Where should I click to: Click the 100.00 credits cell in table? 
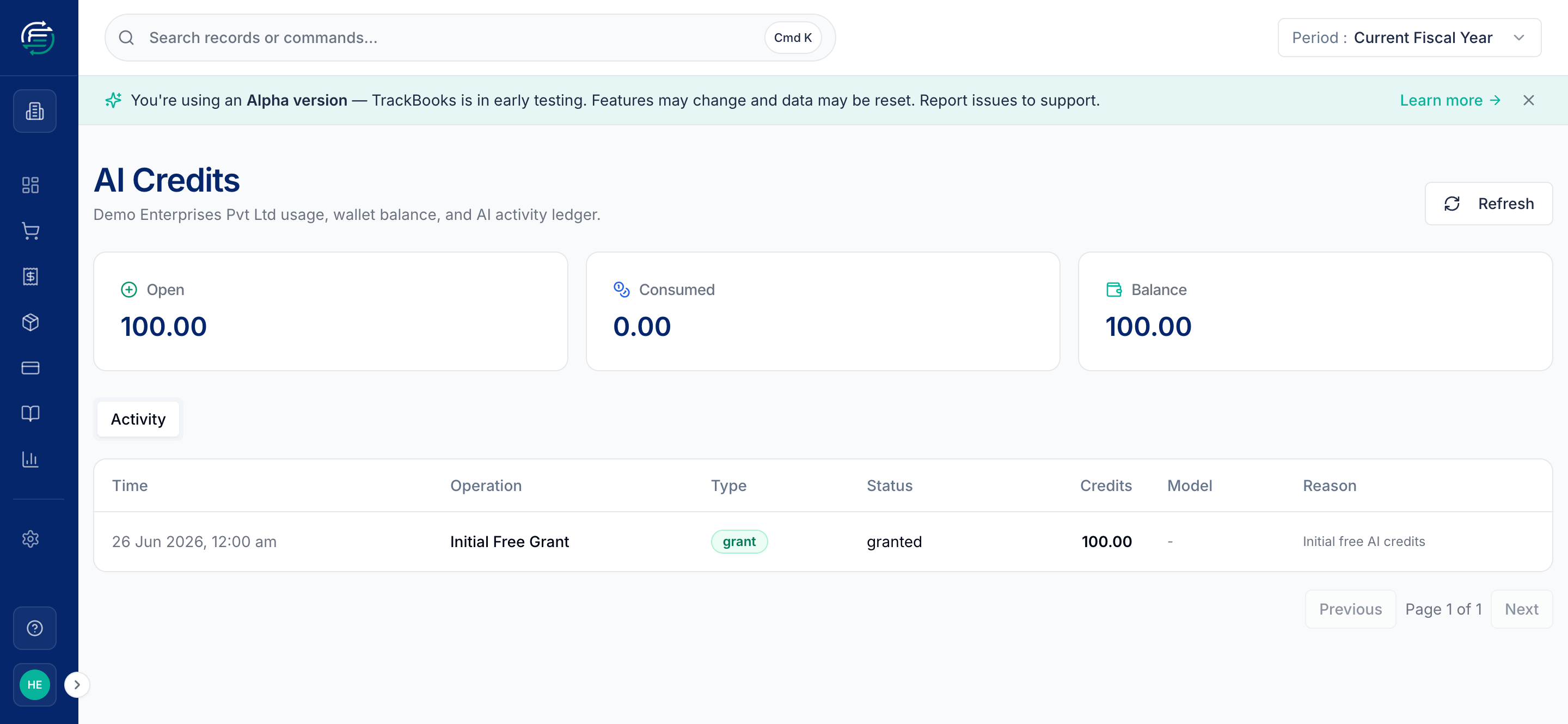(x=1107, y=542)
